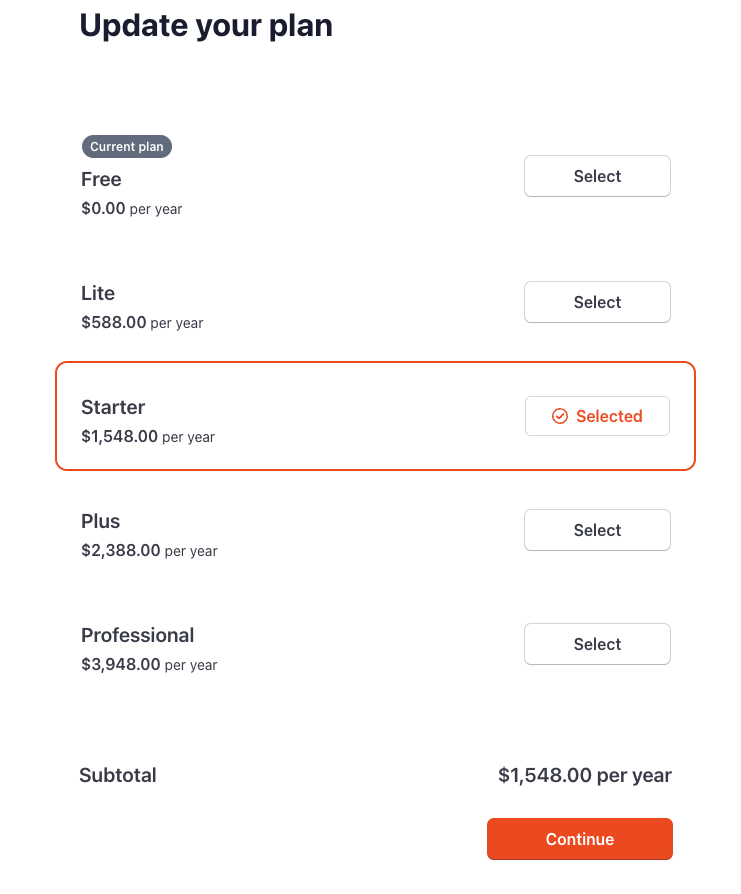Click the subtotal amount $1,548.00 per year
741x894 pixels.
click(x=584, y=775)
